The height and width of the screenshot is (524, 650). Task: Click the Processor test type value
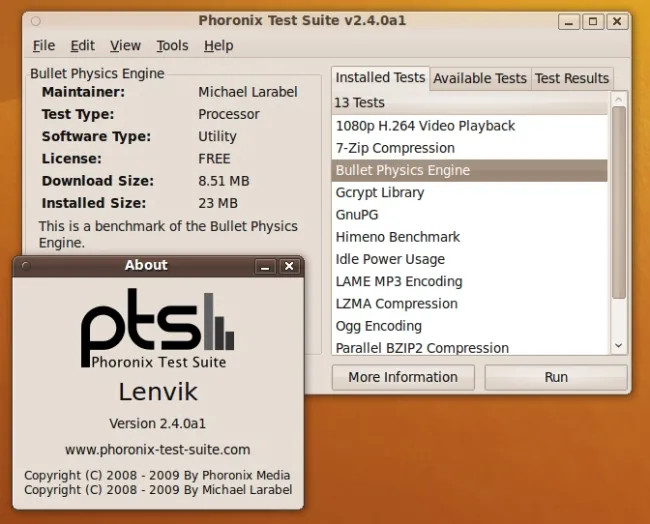pos(229,114)
